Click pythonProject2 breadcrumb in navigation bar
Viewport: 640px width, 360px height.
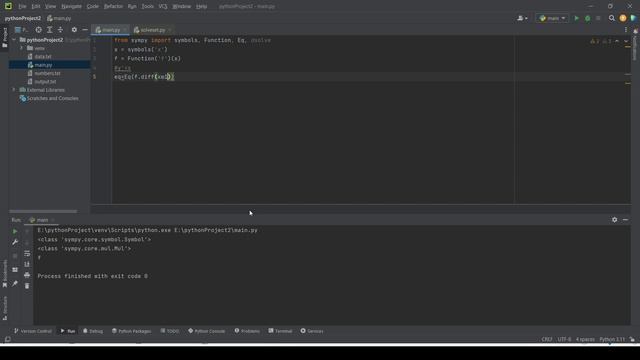coord(23,18)
